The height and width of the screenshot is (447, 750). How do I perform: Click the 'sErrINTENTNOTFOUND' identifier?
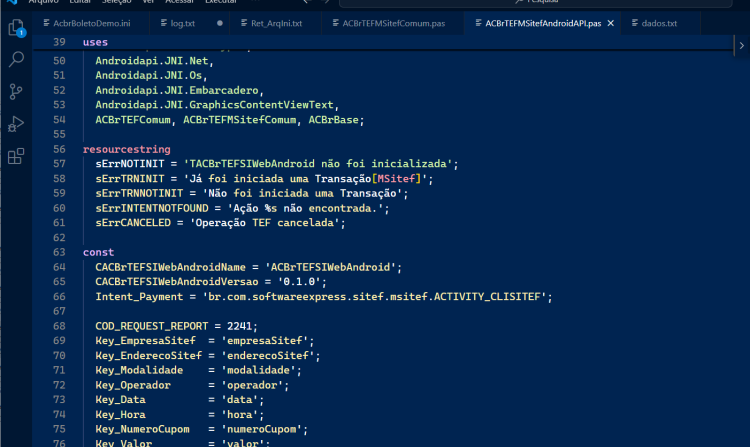(152, 208)
